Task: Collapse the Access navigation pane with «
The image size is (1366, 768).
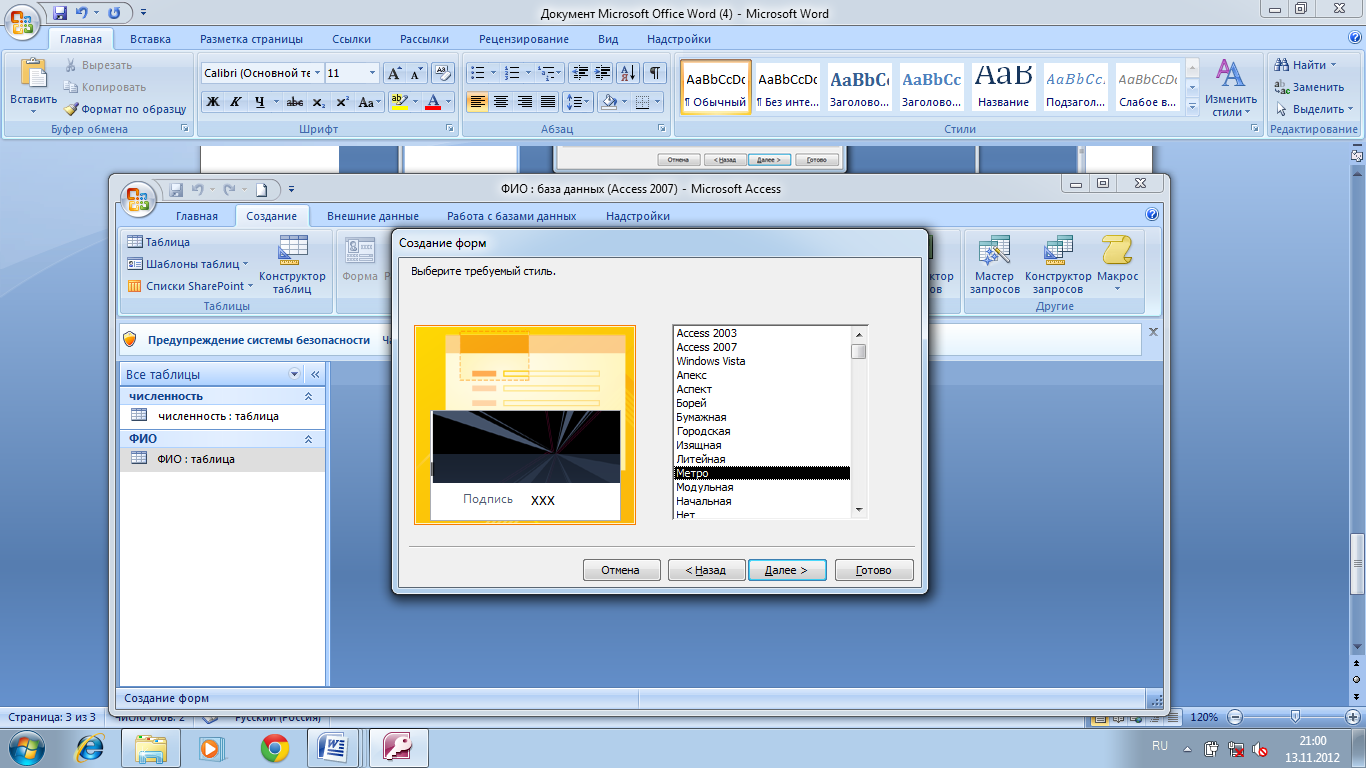Action: click(x=315, y=374)
